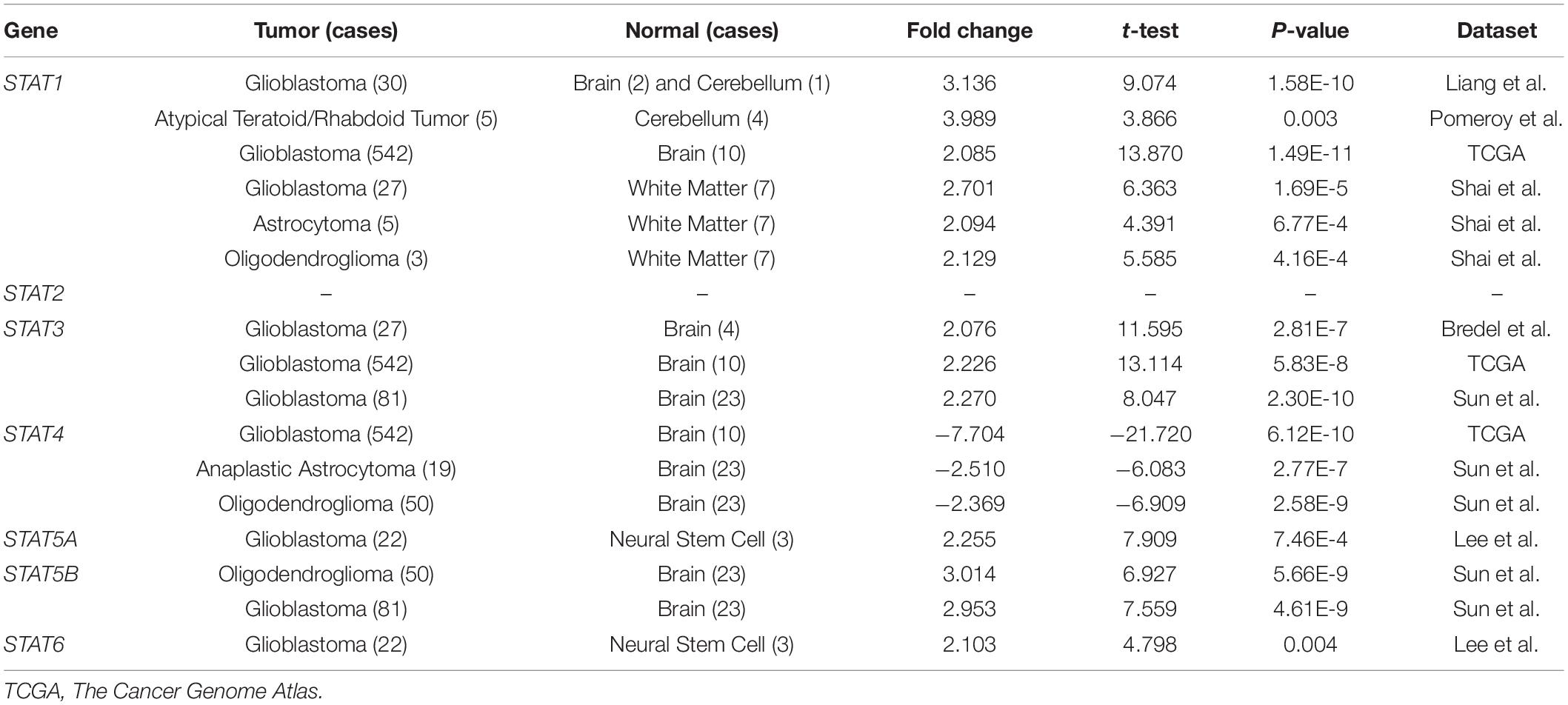
Task: Click the Fold change column header
Action: [969, 30]
